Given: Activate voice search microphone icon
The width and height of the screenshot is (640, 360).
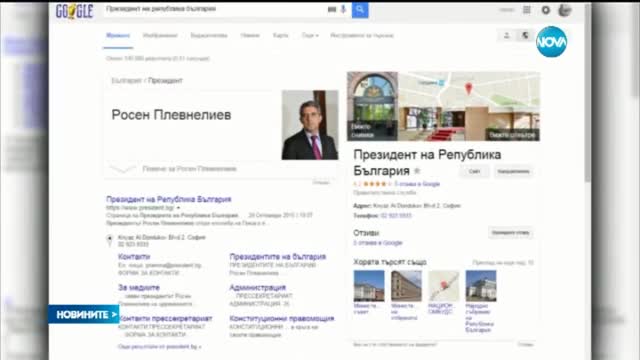Looking at the screenshot, I should pos(343,9).
